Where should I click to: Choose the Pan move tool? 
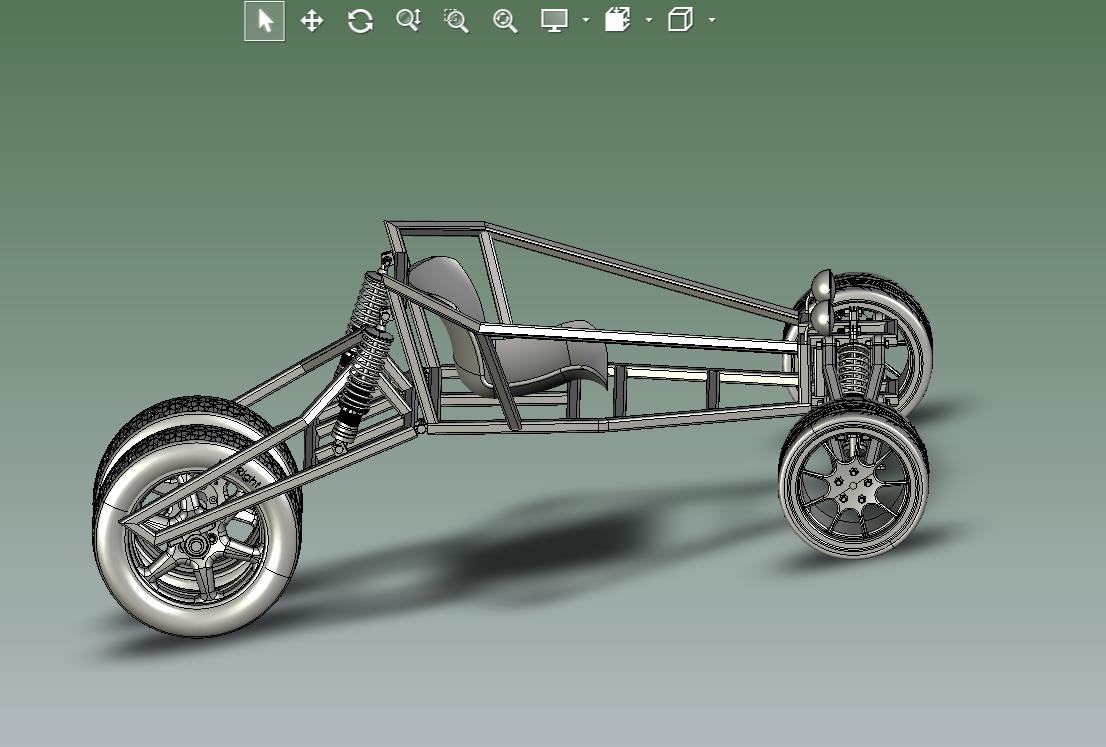[x=312, y=21]
